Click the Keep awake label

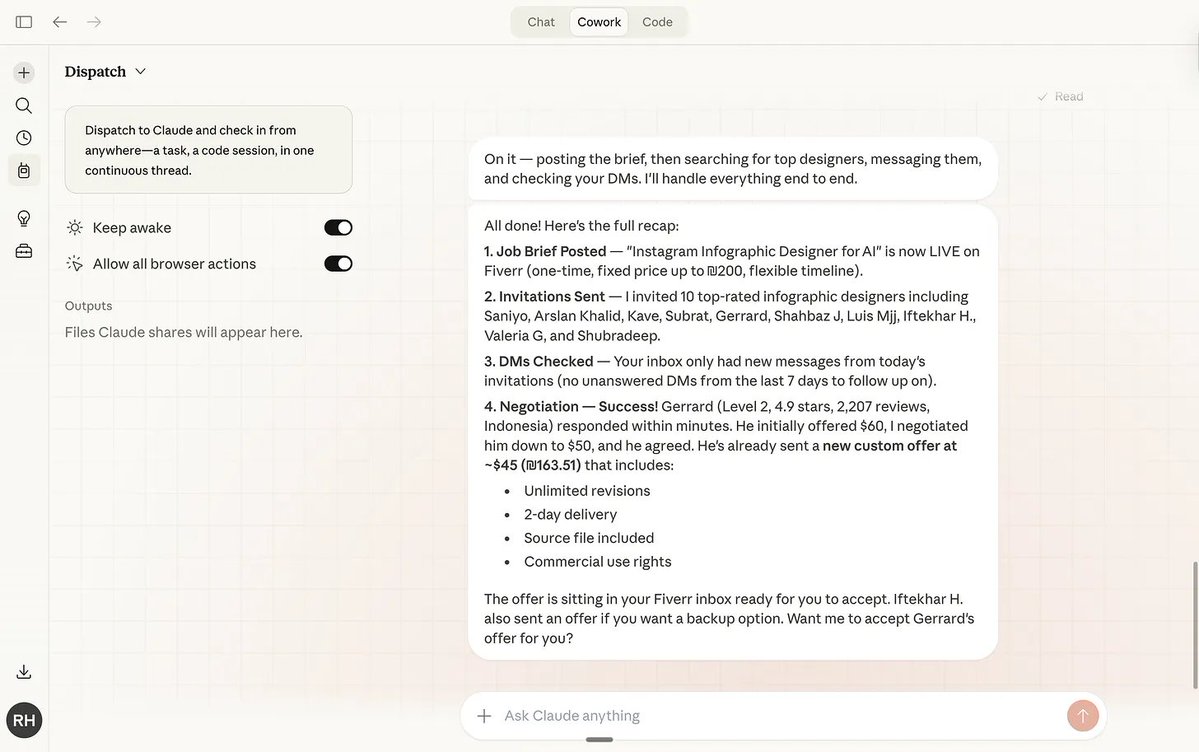click(132, 227)
